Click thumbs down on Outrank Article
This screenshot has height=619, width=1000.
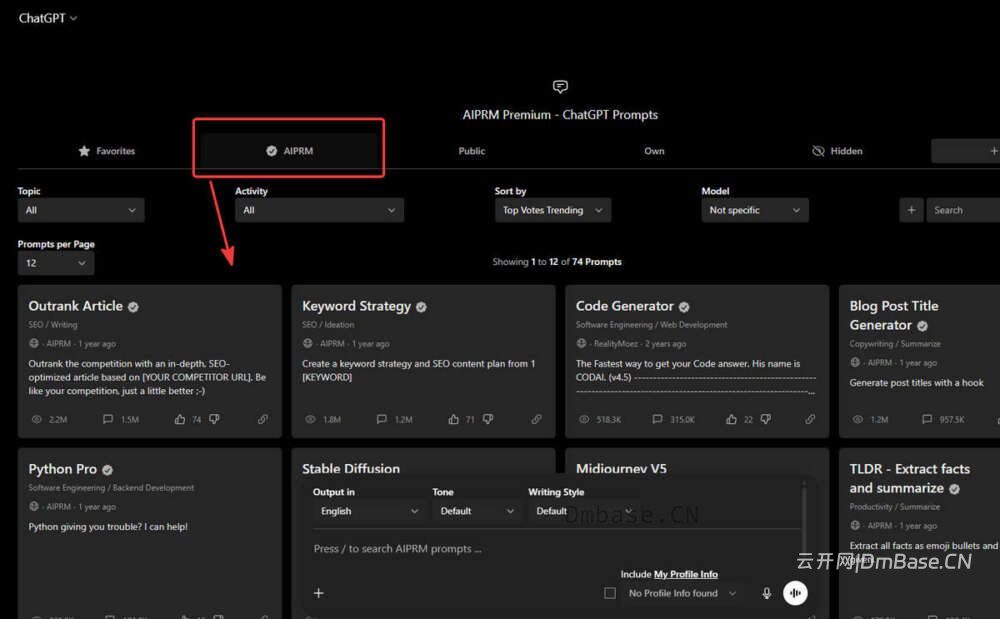click(214, 419)
